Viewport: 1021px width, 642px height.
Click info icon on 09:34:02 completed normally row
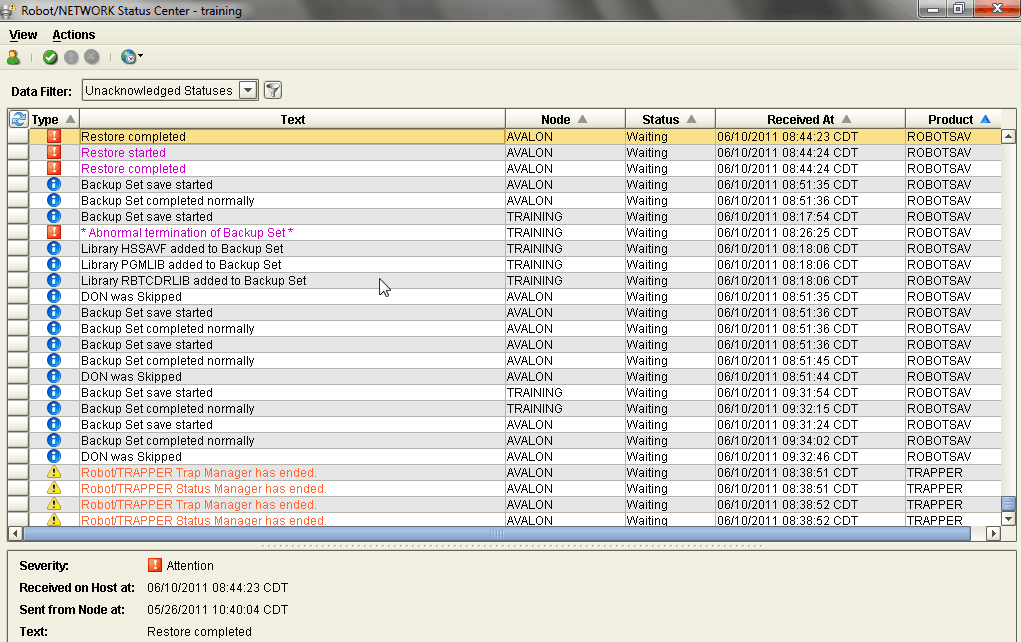coord(54,440)
